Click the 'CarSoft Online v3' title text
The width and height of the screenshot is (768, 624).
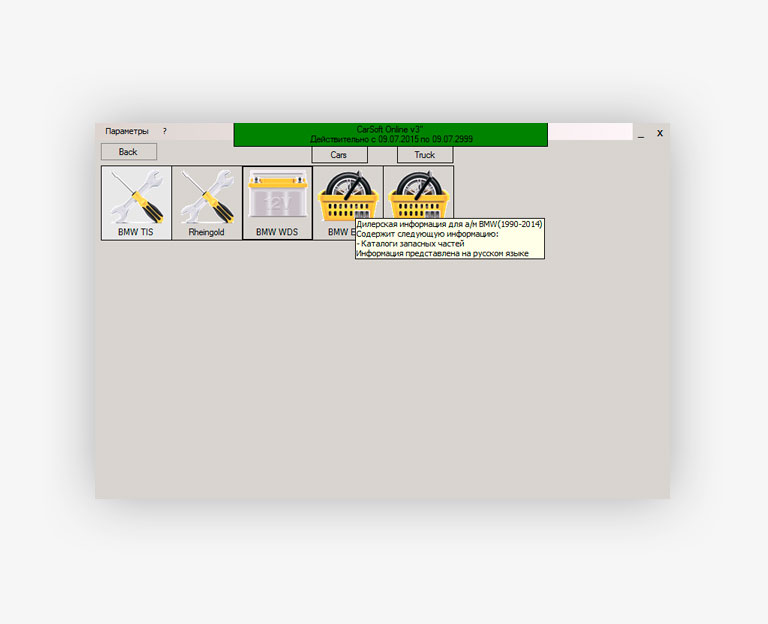coord(390,129)
